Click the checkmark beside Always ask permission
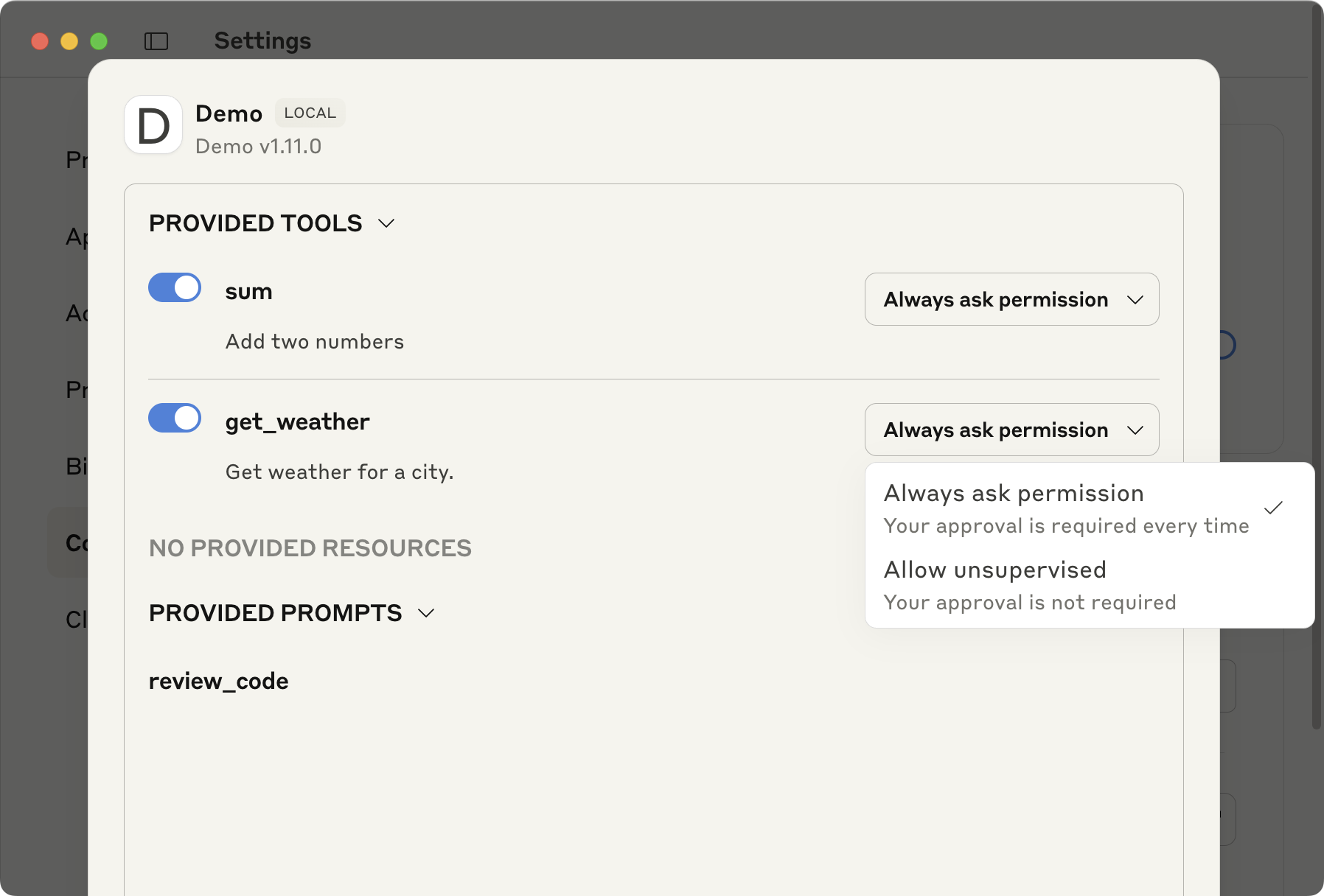The height and width of the screenshot is (896, 1324). pyautogui.click(x=1273, y=508)
